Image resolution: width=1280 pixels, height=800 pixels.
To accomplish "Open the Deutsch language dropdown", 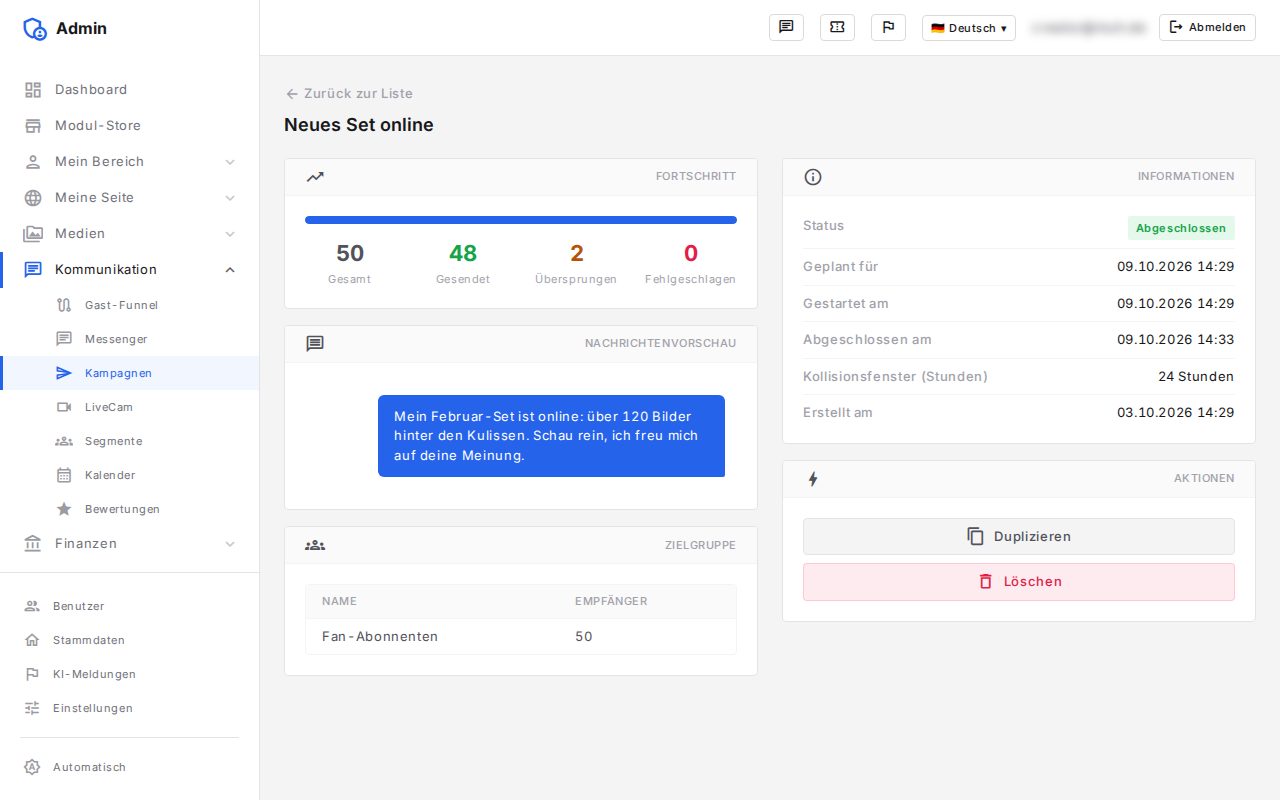I will tap(968, 28).
